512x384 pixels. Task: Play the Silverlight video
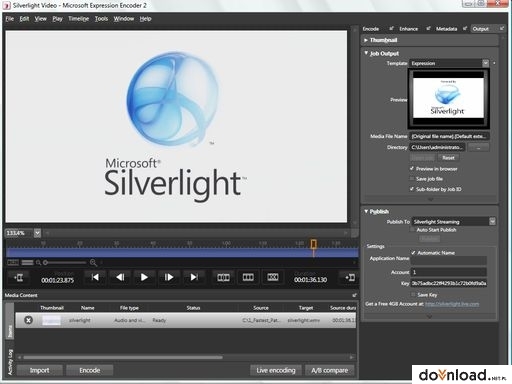[x=144, y=277]
